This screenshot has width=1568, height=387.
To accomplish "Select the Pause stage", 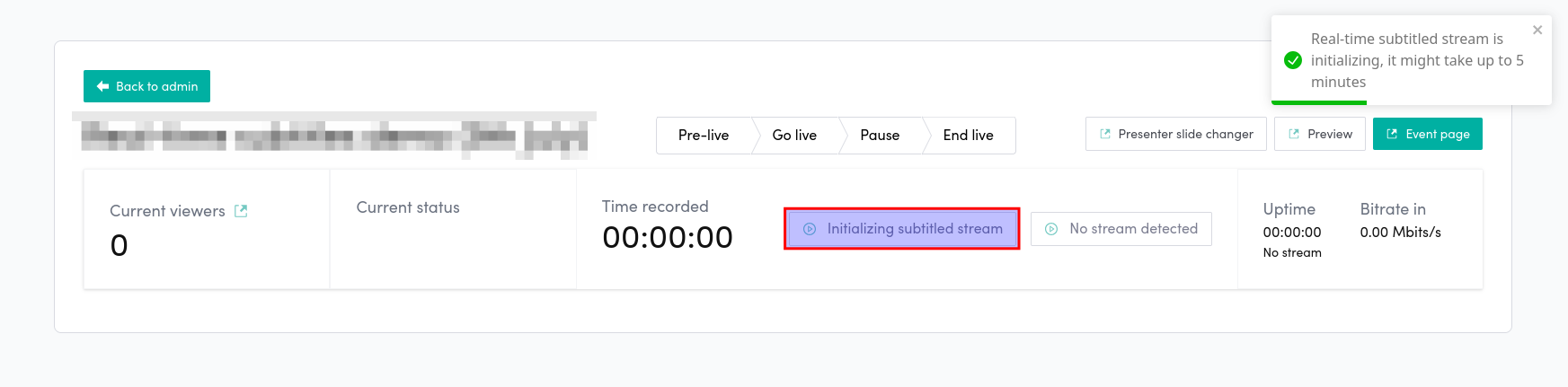I will pos(880,136).
